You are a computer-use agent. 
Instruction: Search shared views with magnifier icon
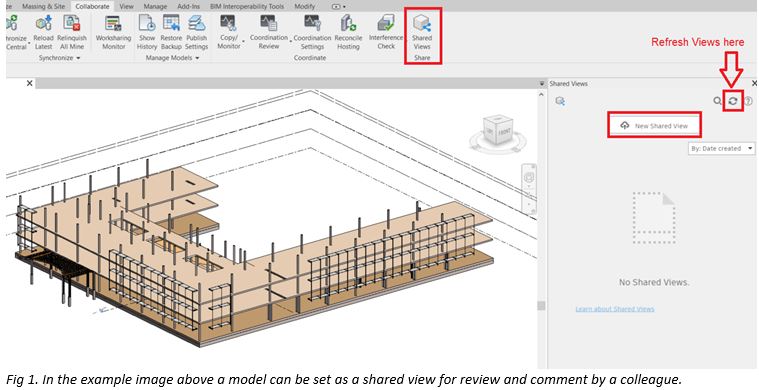[717, 101]
